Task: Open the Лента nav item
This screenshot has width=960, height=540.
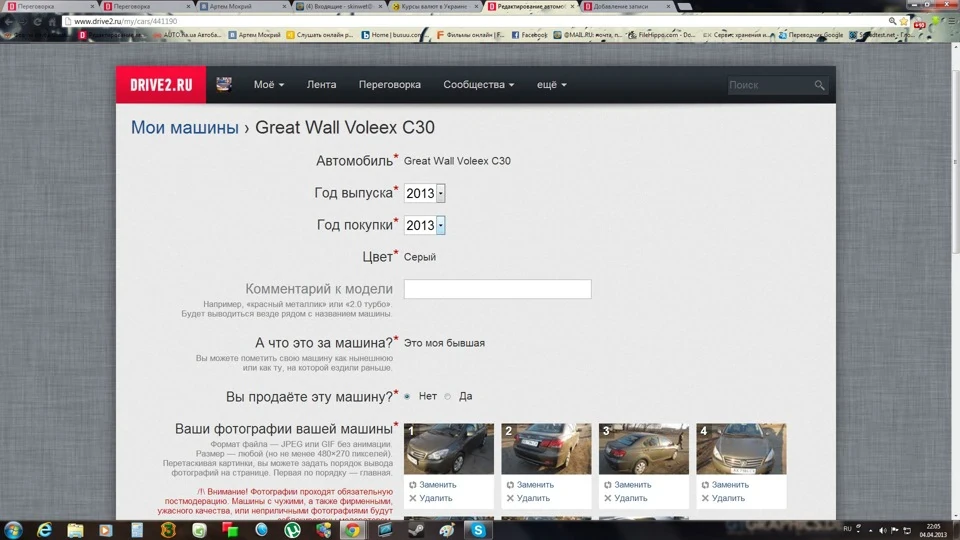Action: click(321, 84)
